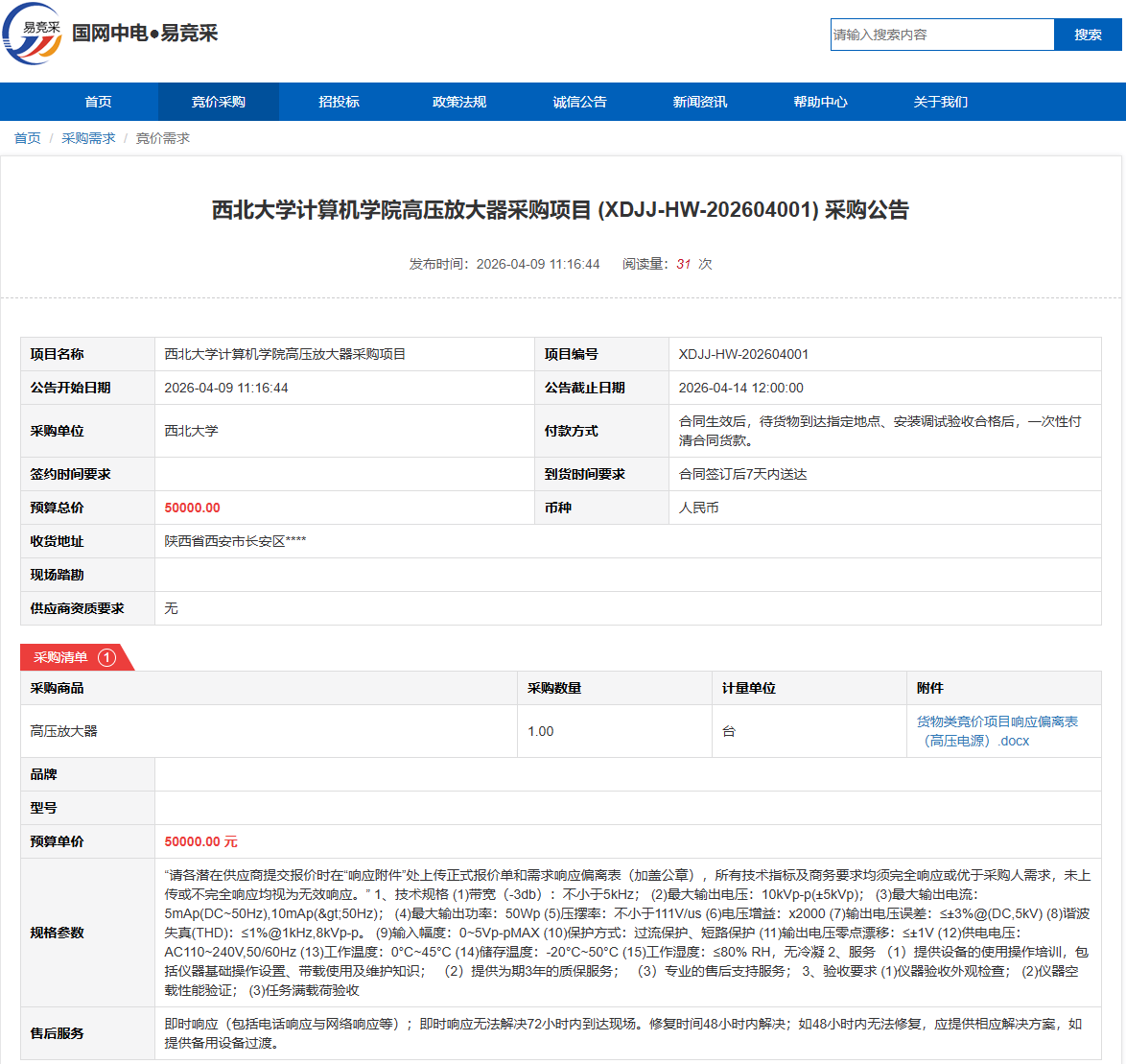Image resolution: width=1126 pixels, height=1064 pixels.
Task: Click the 首页 breadcrumb link
Action: click(x=27, y=138)
